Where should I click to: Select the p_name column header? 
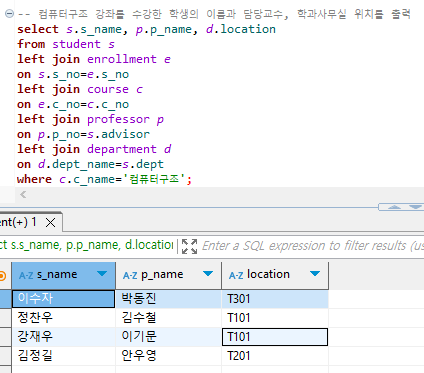(169, 275)
